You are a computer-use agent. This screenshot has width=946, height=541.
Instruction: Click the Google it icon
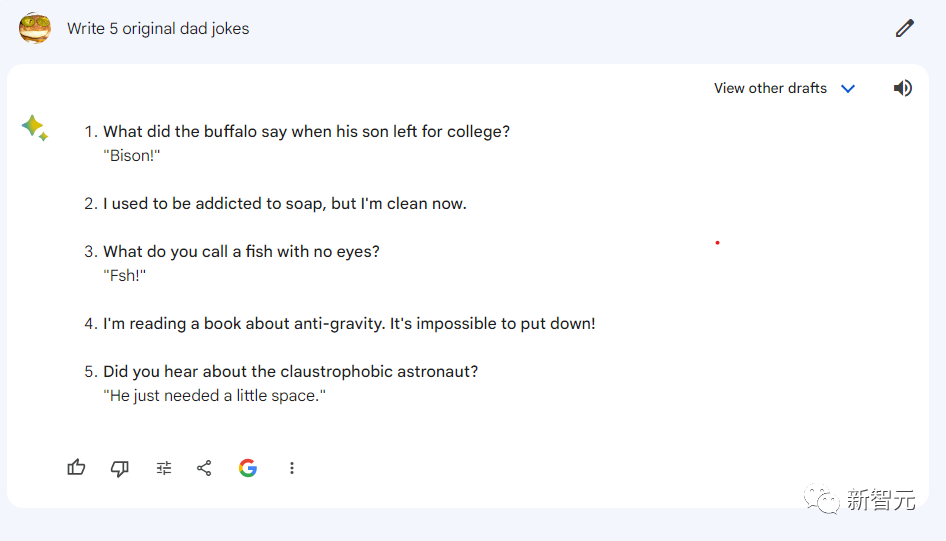248,467
